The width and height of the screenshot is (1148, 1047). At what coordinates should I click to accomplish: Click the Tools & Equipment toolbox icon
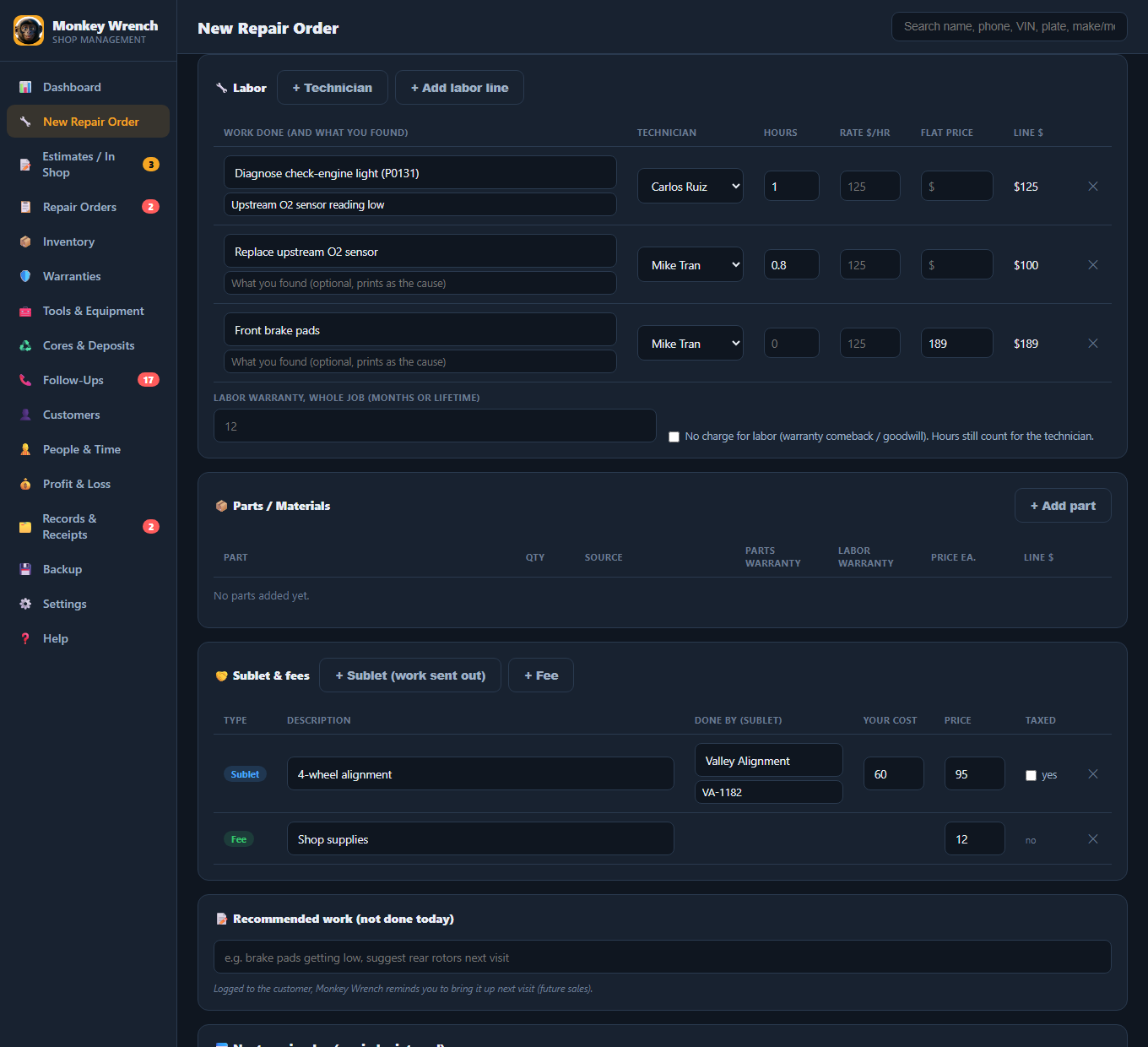pyautogui.click(x=25, y=311)
